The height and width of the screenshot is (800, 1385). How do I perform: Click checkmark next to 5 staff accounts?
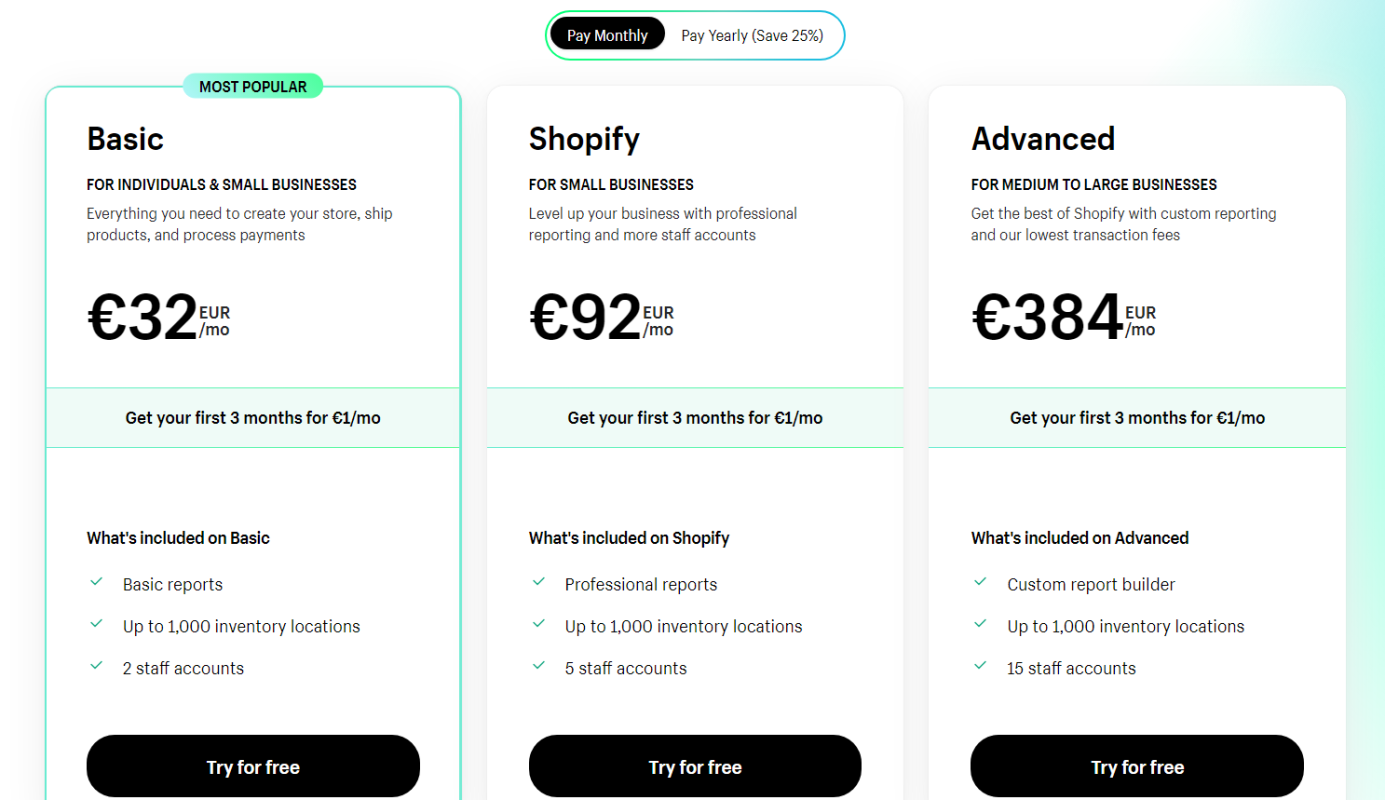point(539,666)
